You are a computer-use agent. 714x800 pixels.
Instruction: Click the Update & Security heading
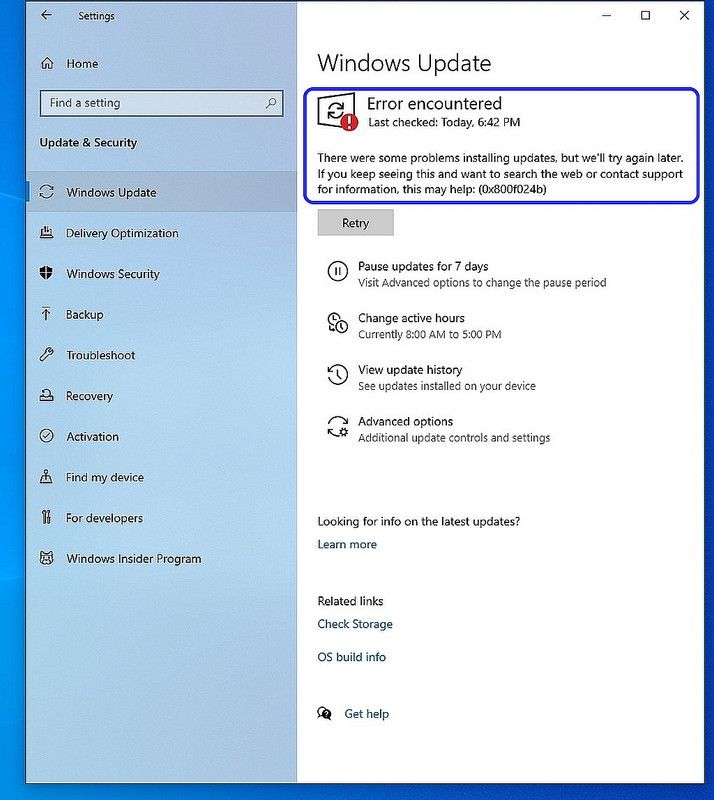click(88, 142)
